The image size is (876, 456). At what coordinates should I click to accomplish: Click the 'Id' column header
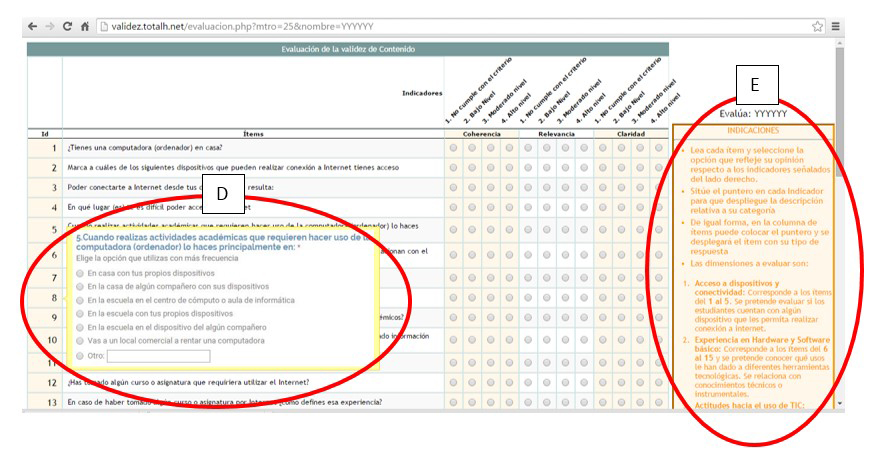[45, 134]
